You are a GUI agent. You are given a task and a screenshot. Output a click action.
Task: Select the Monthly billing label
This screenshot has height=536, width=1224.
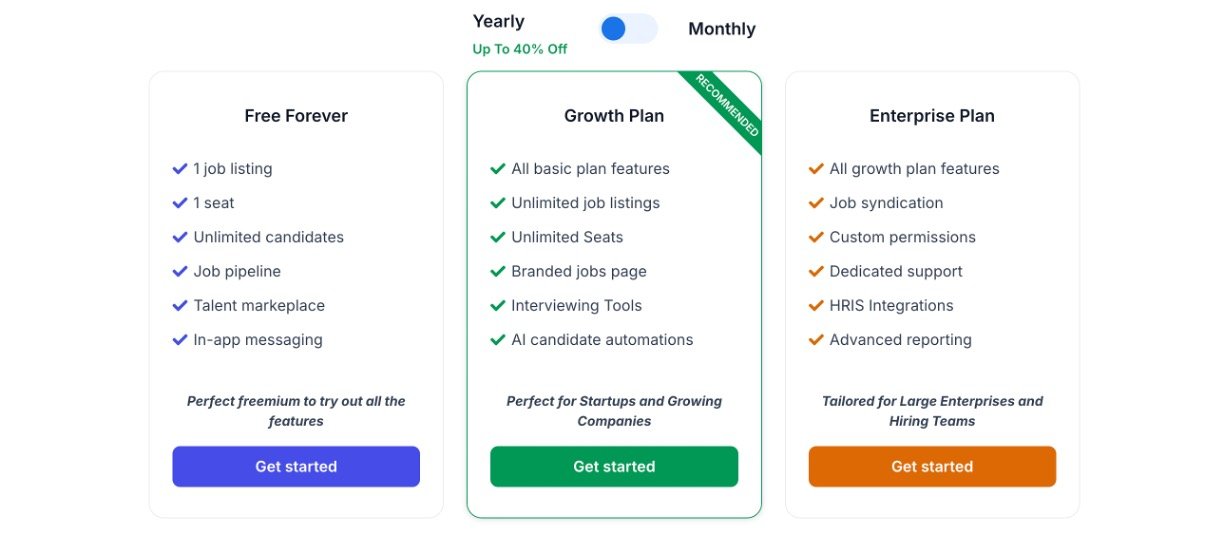(x=721, y=29)
